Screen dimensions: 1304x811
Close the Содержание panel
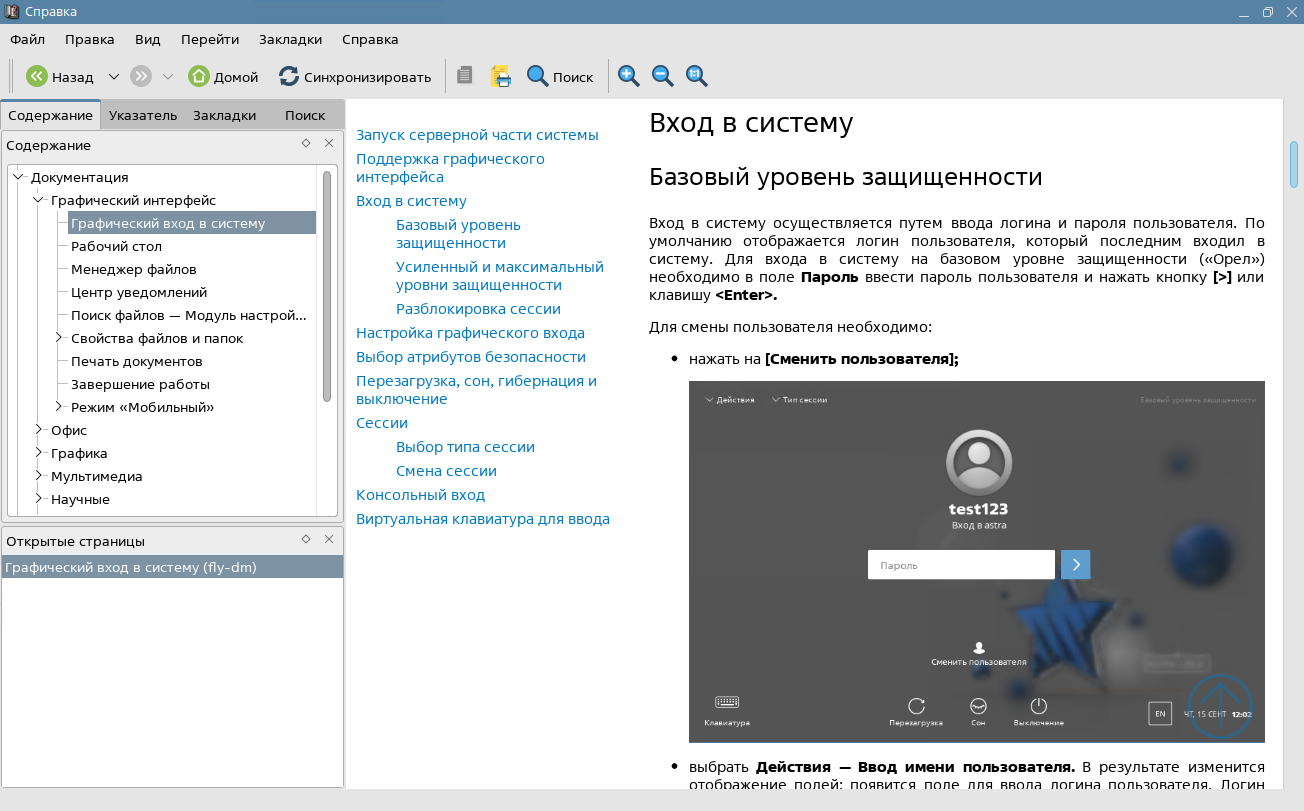click(x=329, y=144)
